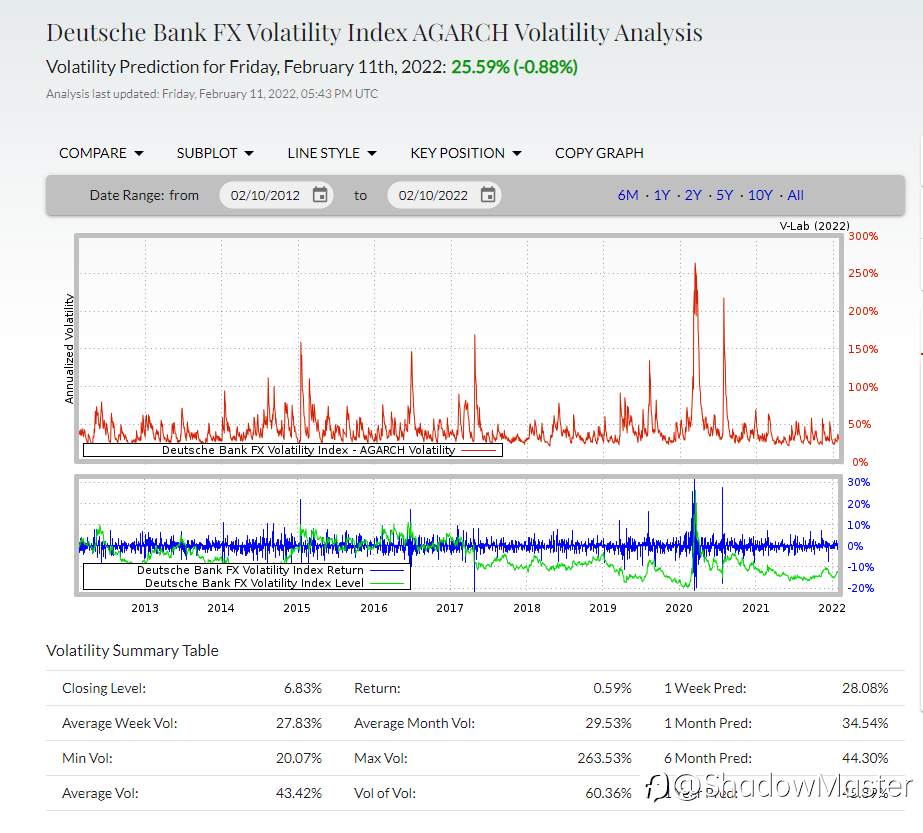Click the AGARCH Volatility legend entry
The height and width of the screenshot is (833, 923).
pos(293,450)
